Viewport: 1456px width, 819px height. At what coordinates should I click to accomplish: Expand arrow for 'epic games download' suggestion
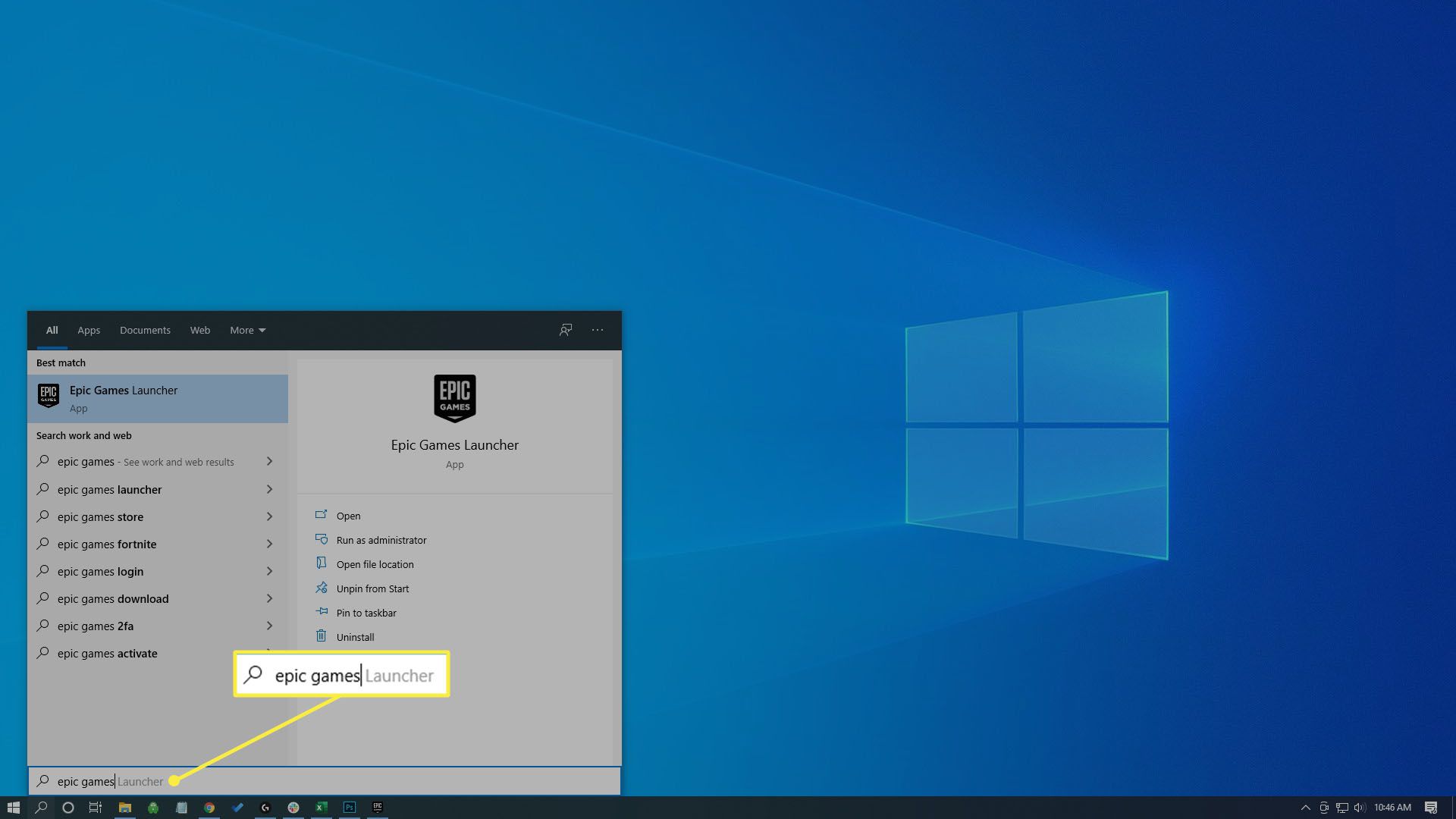[269, 598]
